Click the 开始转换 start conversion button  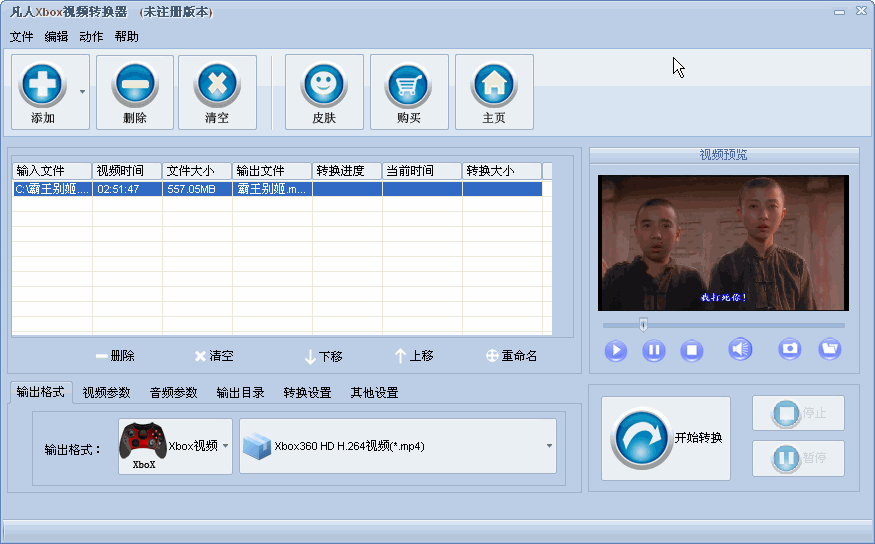click(x=666, y=438)
